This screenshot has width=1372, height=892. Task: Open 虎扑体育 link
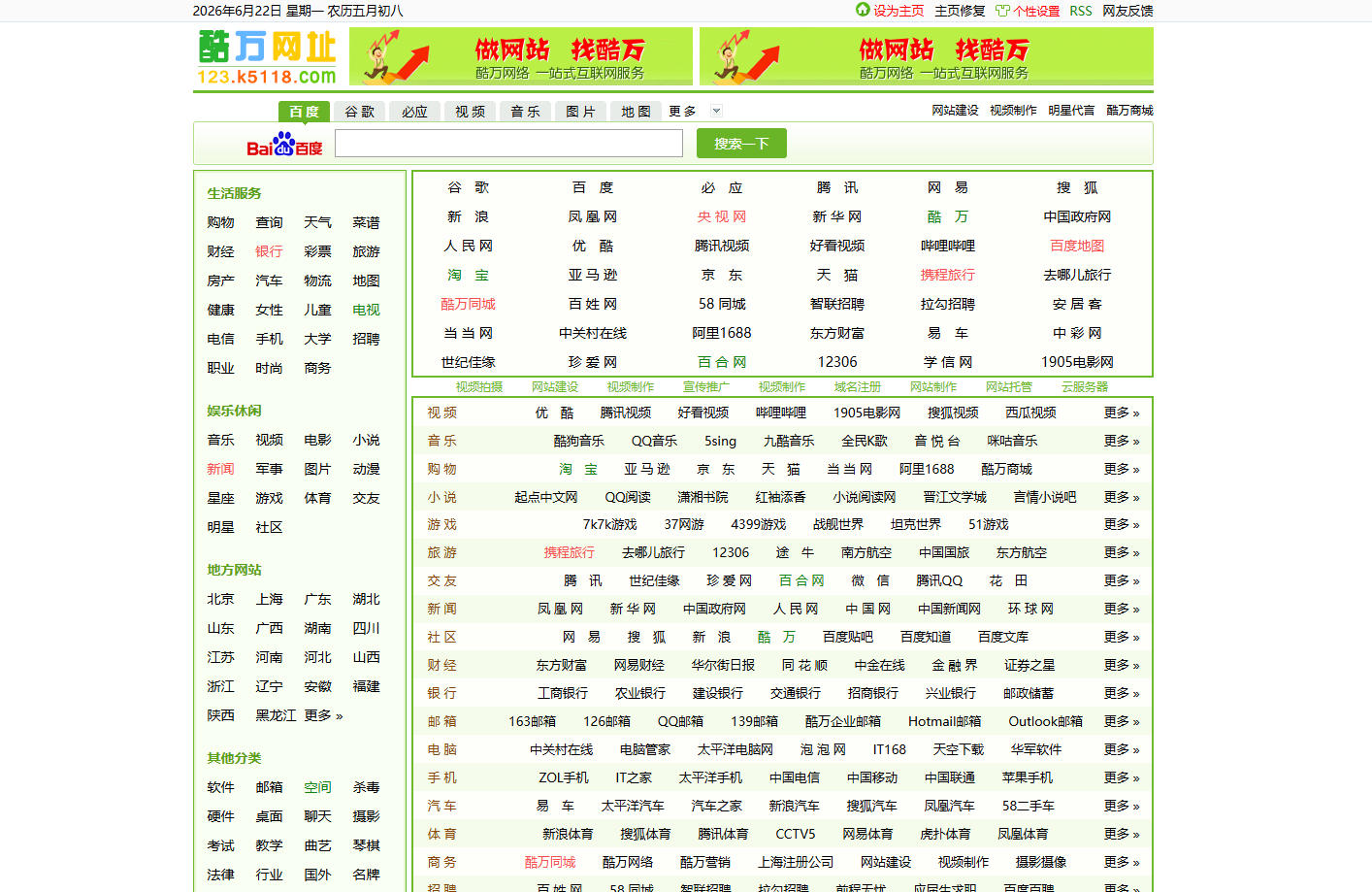point(945,834)
